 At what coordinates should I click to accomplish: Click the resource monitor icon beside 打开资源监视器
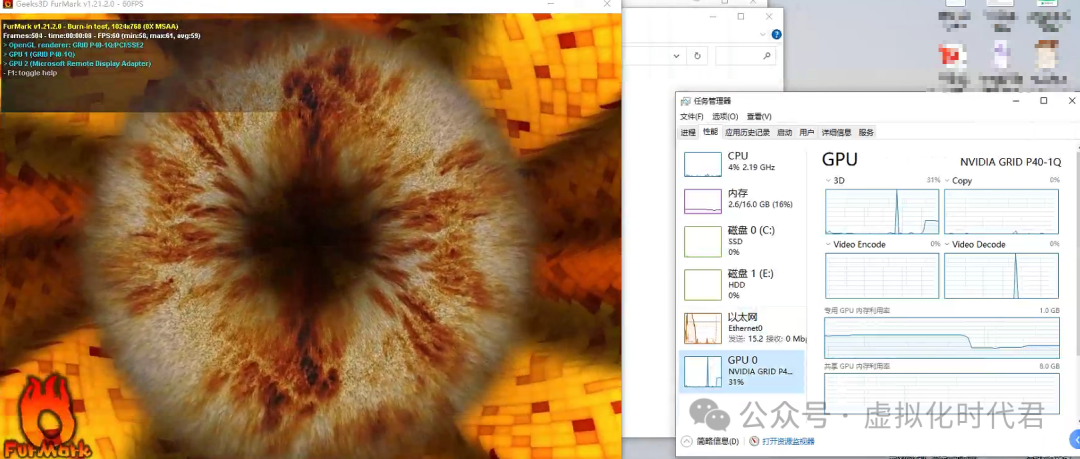click(754, 441)
